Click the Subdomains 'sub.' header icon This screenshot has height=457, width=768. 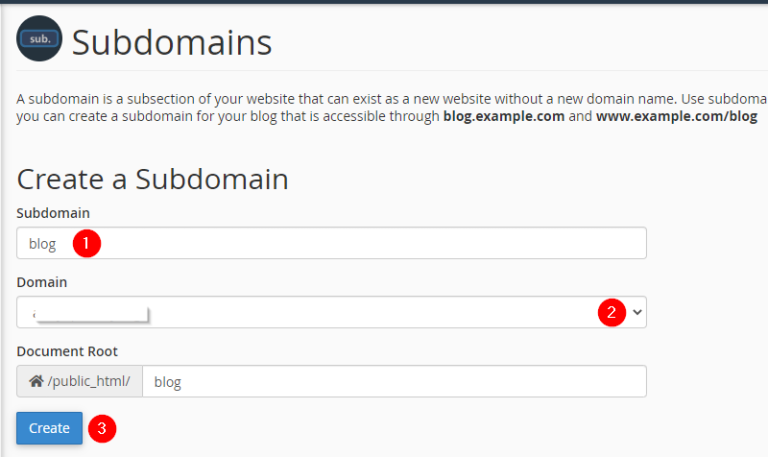39,40
